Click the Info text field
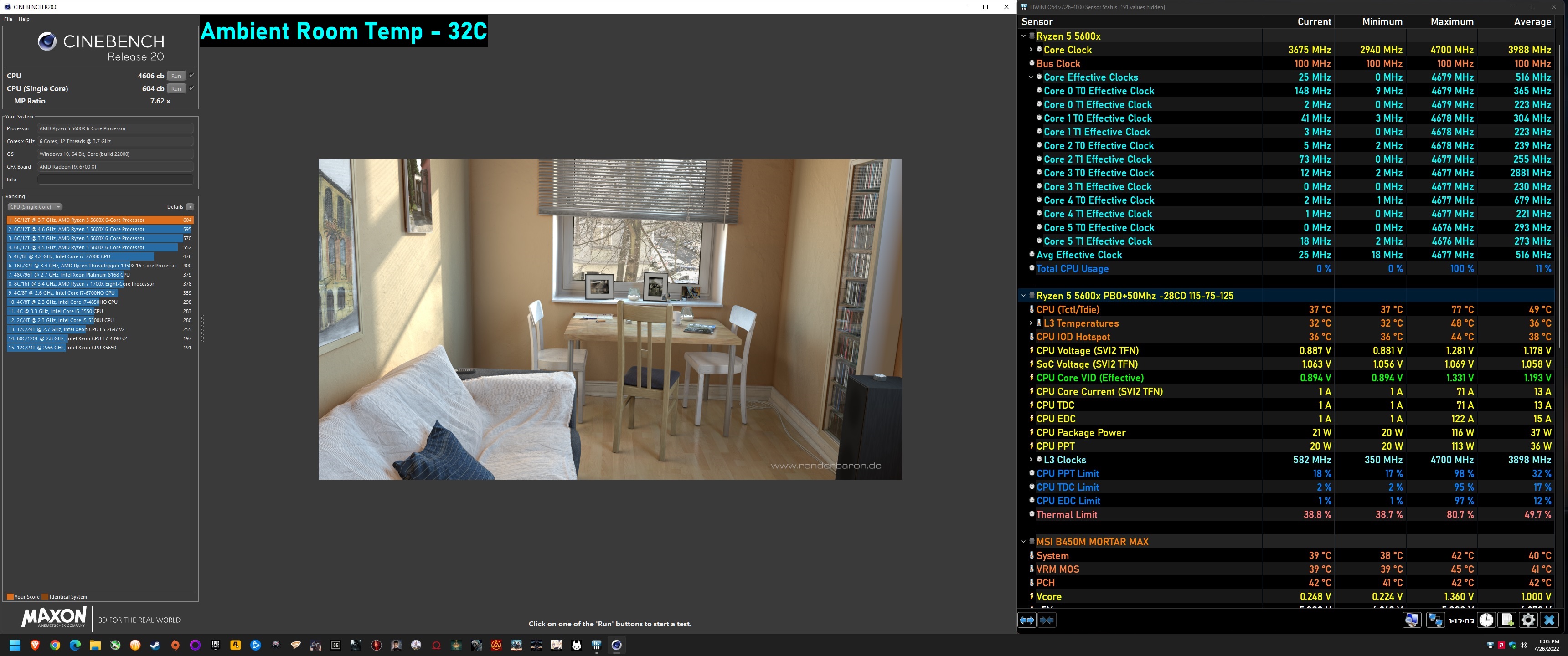Image resolution: width=1568 pixels, height=656 pixels. click(115, 179)
